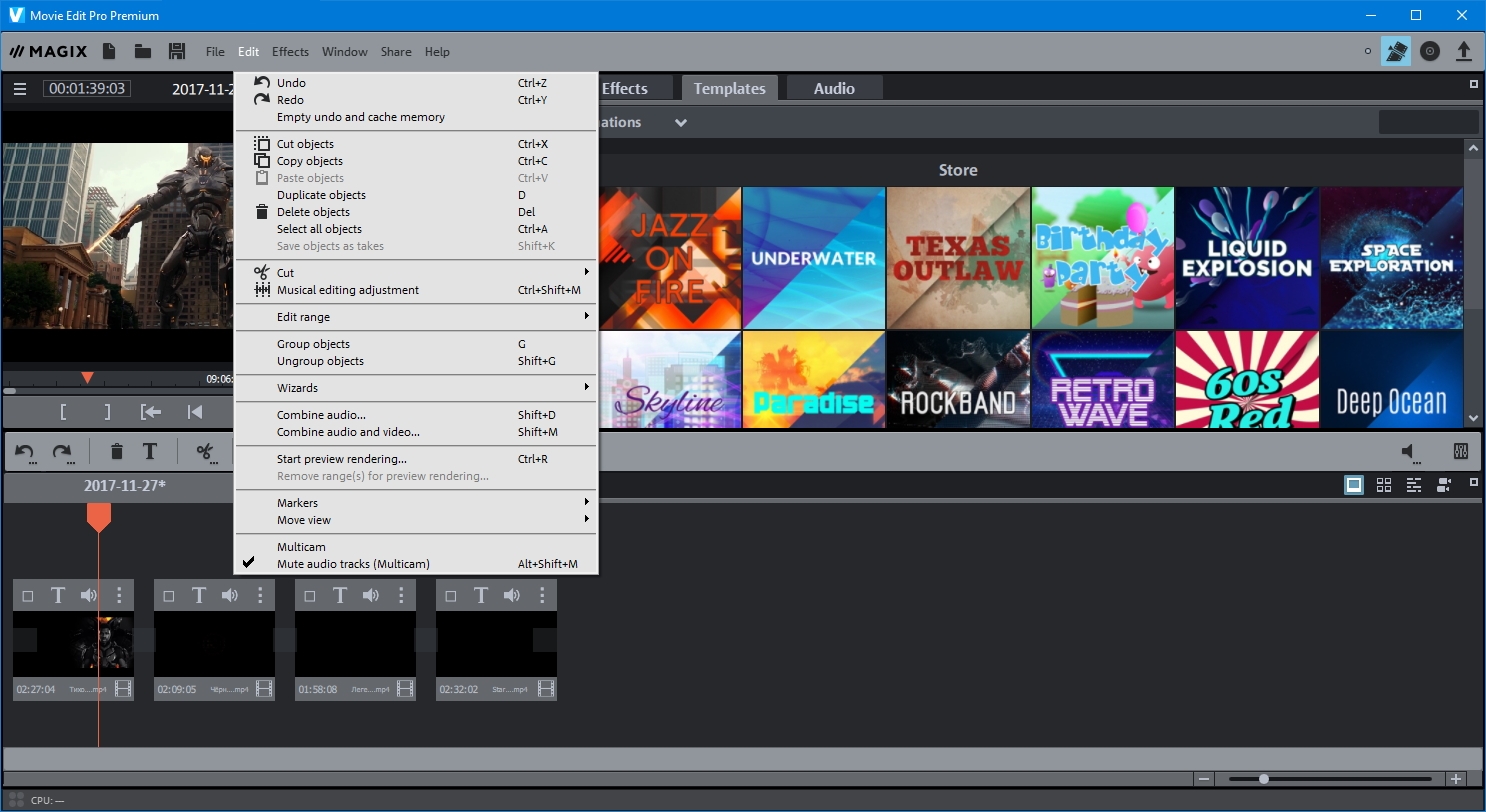Click the redo arrow in timeline toolbar
The width and height of the screenshot is (1486, 812).
pos(62,452)
